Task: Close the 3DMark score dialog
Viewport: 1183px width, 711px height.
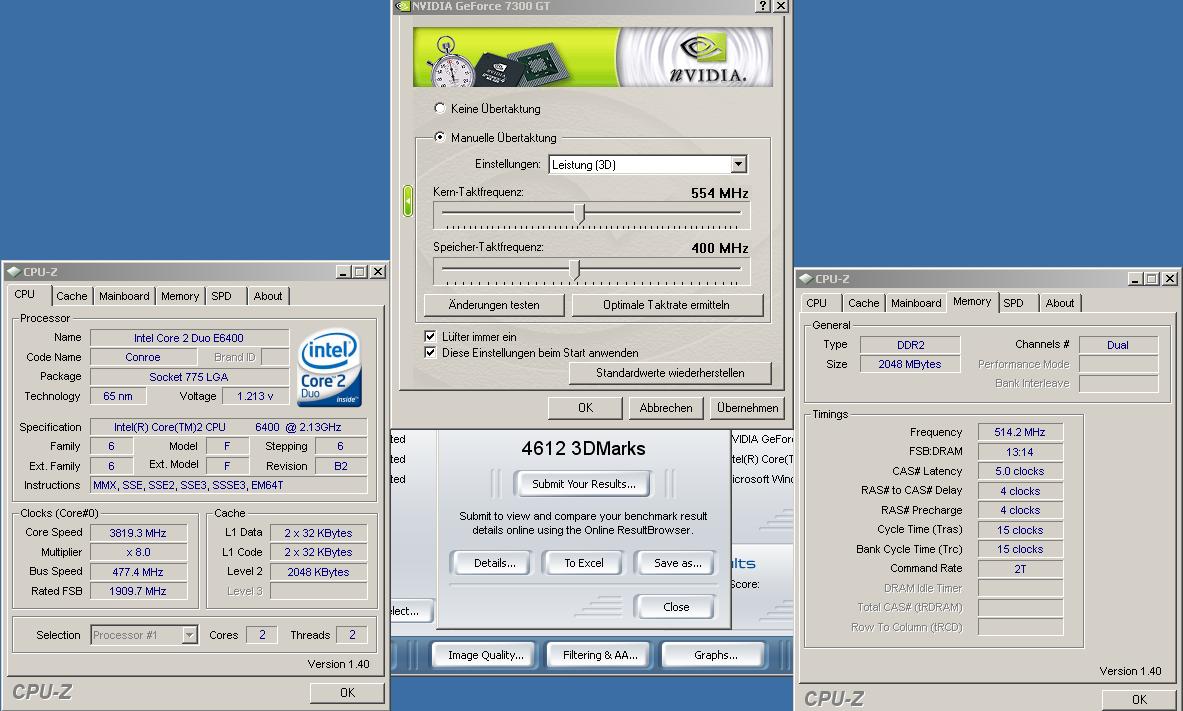Action: [x=676, y=607]
